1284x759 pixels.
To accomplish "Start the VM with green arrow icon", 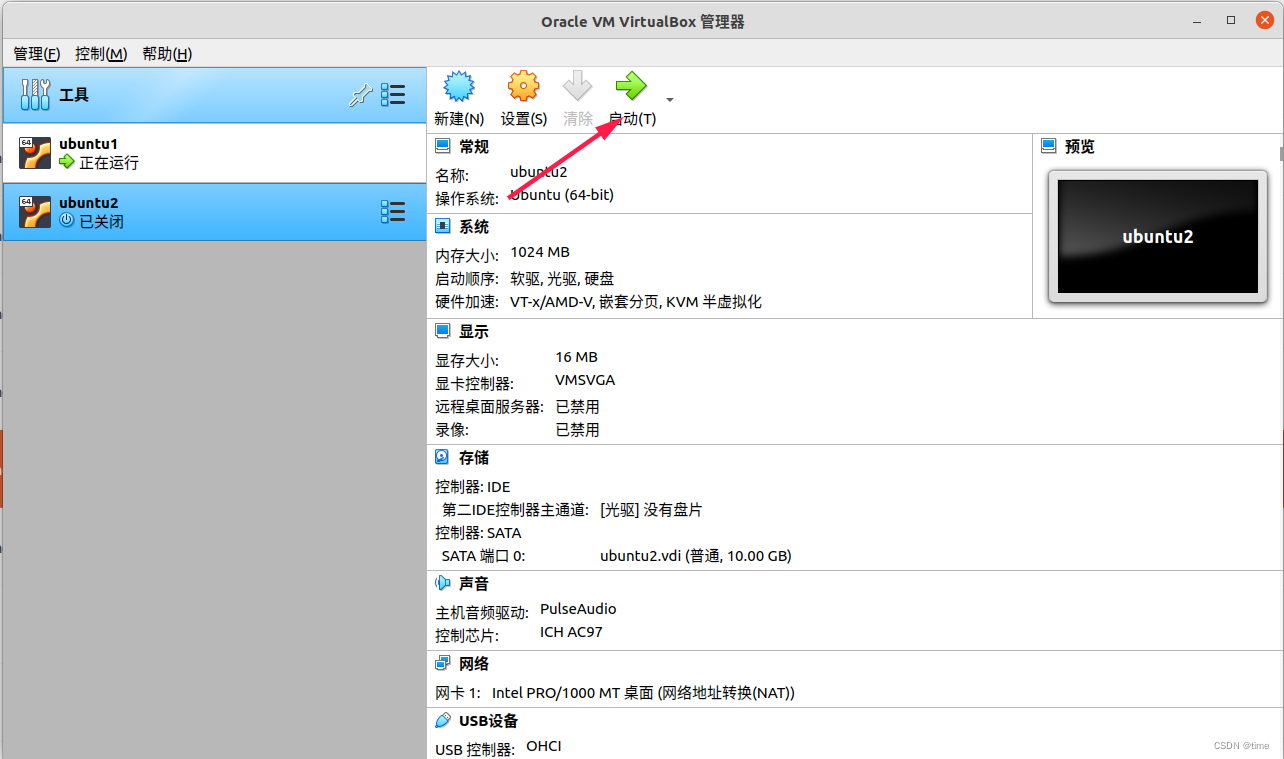I will [x=632, y=87].
